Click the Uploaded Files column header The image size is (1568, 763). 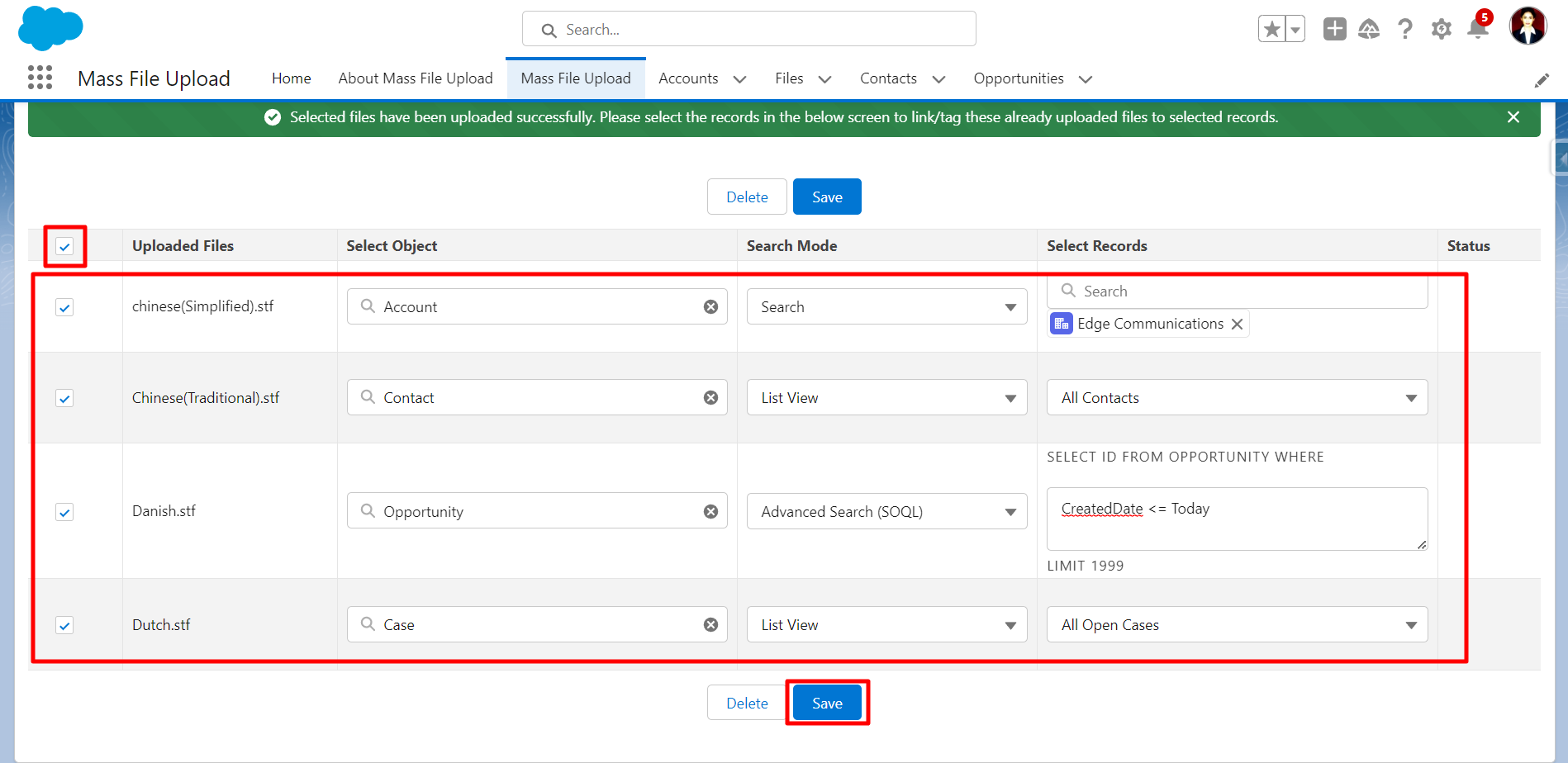(x=183, y=246)
